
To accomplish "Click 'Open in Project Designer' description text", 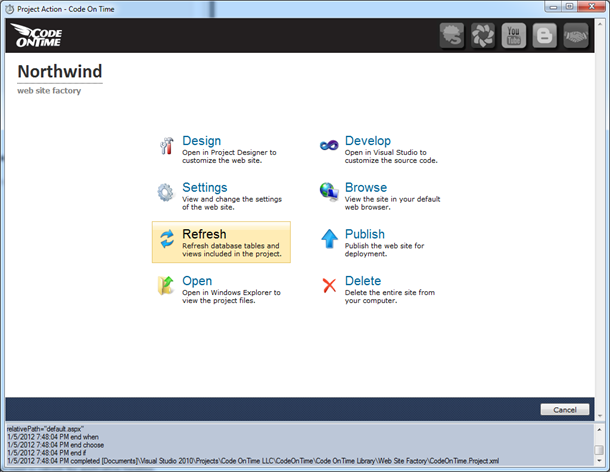I will click(229, 156).
